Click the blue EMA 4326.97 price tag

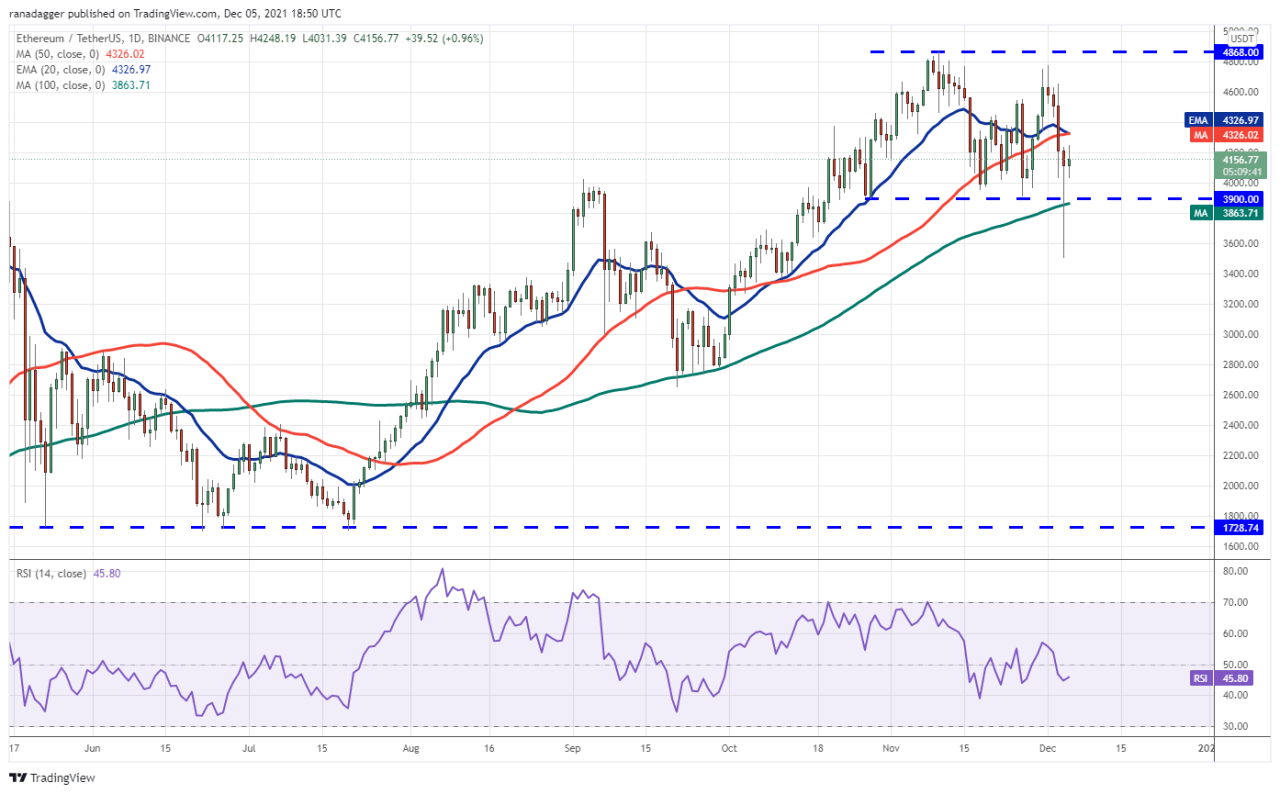(x=1241, y=120)
